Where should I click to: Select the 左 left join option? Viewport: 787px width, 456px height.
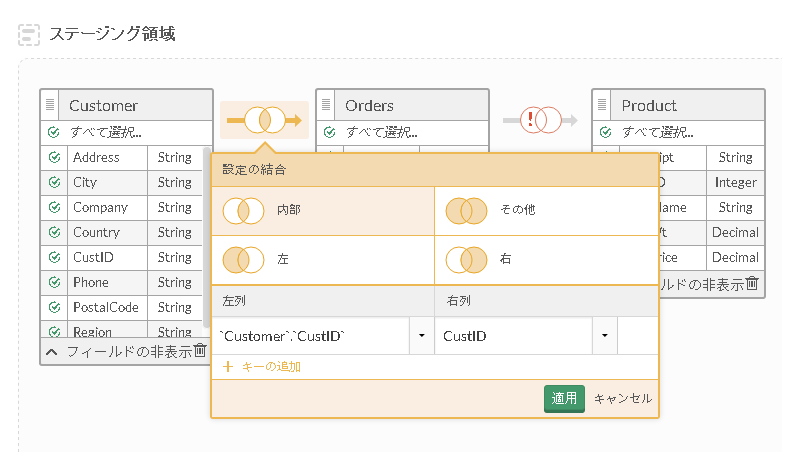click(322, 259)
